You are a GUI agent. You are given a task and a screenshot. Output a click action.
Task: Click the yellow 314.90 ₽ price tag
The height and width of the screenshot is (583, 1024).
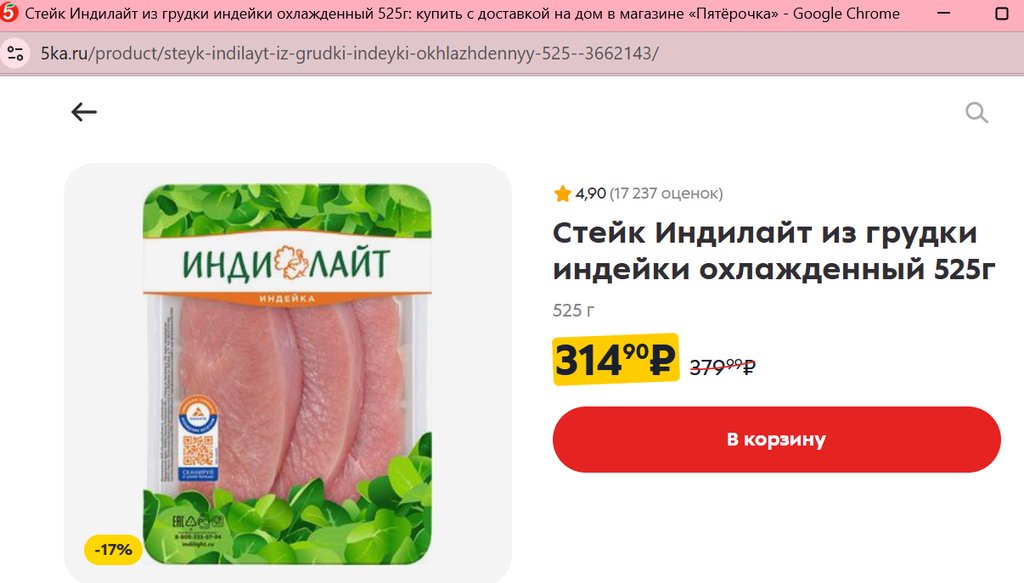click(615, 360)
